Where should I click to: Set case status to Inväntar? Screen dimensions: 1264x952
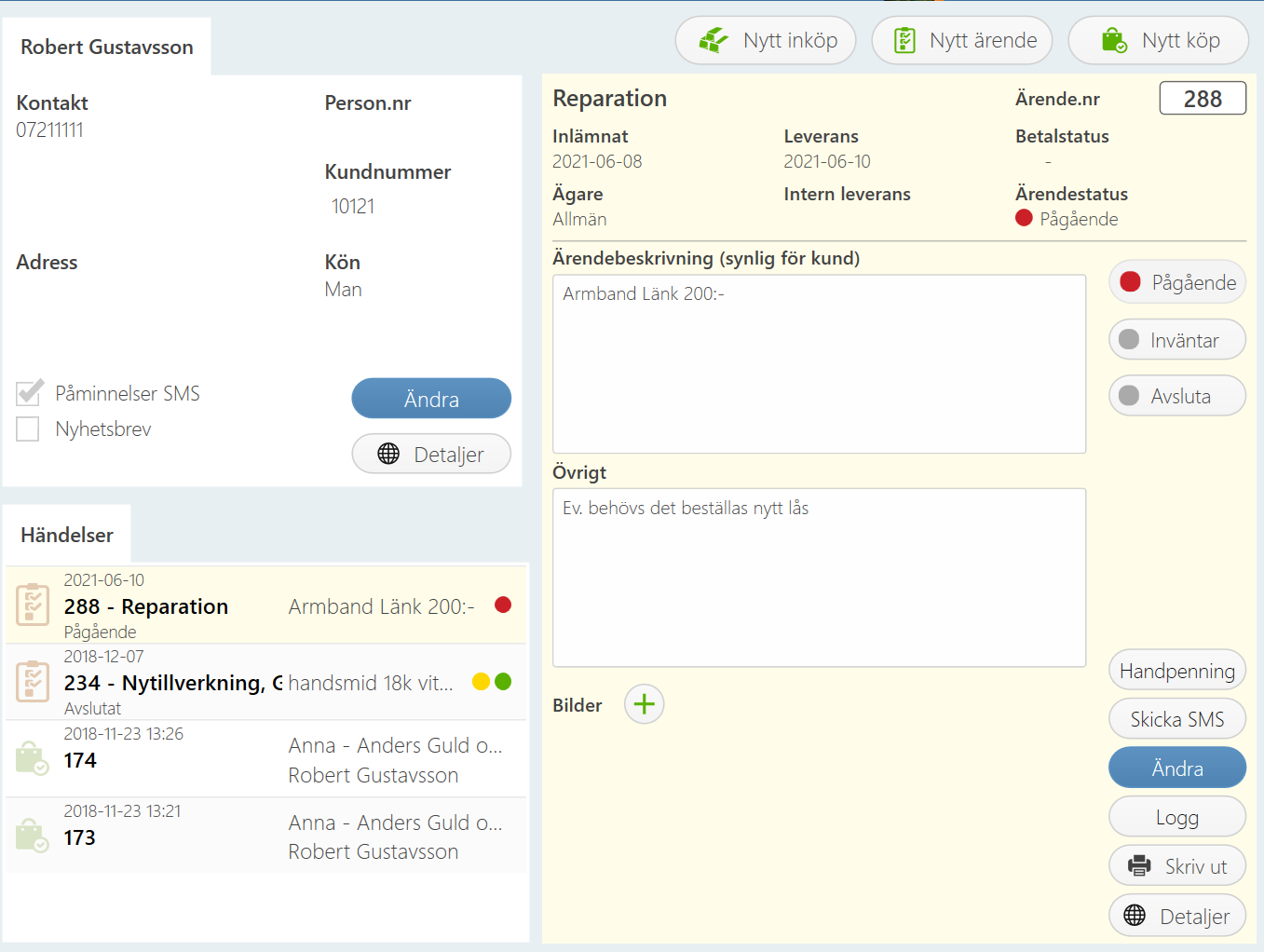(x=1177, y=339)
